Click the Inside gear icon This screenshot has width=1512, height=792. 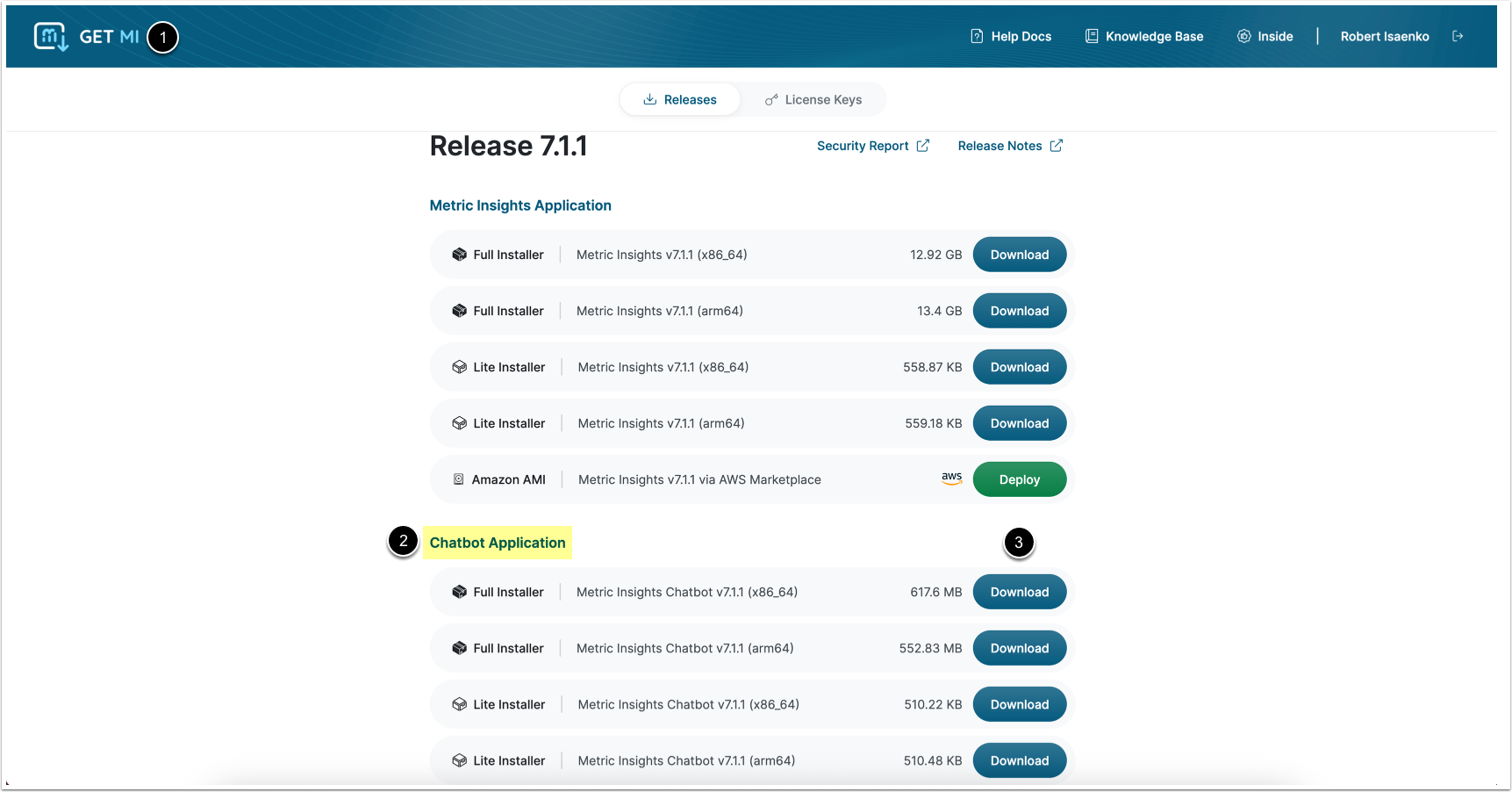[1243, 36]
